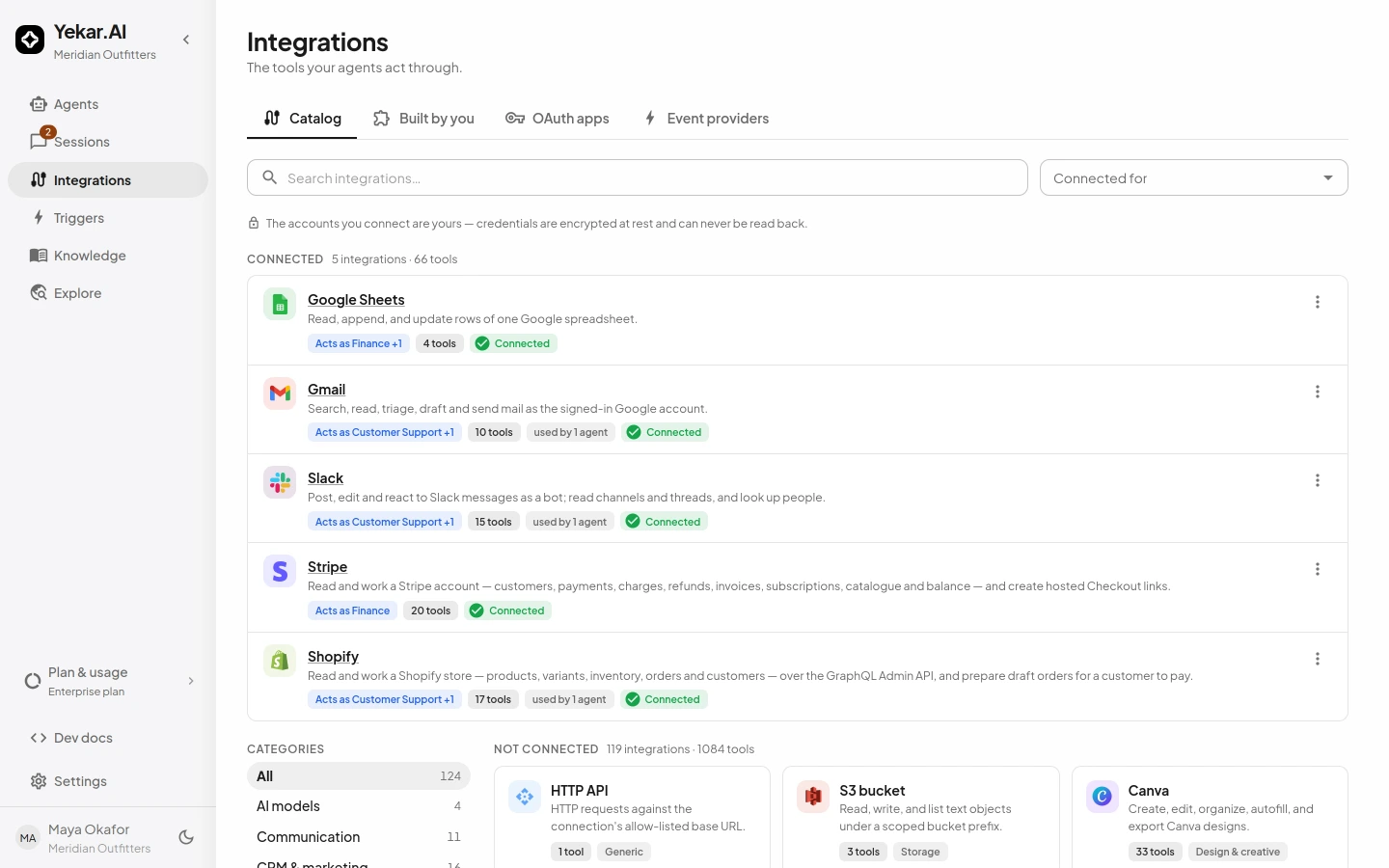This screenshot has width=1389, height=868.
Task: Click the Sessions chat bubble icon
Action: 38,142
